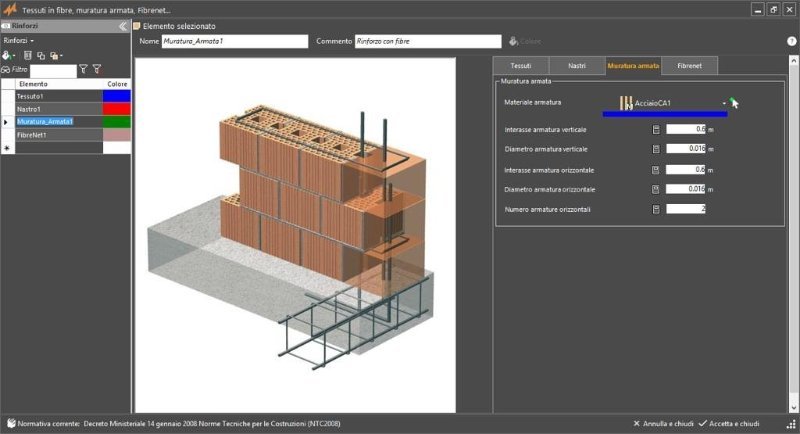Image resolution: width=800 pixels, height=434 pixels.
Task: Click the copy elements icon
Action: click(x=40, y=55)
